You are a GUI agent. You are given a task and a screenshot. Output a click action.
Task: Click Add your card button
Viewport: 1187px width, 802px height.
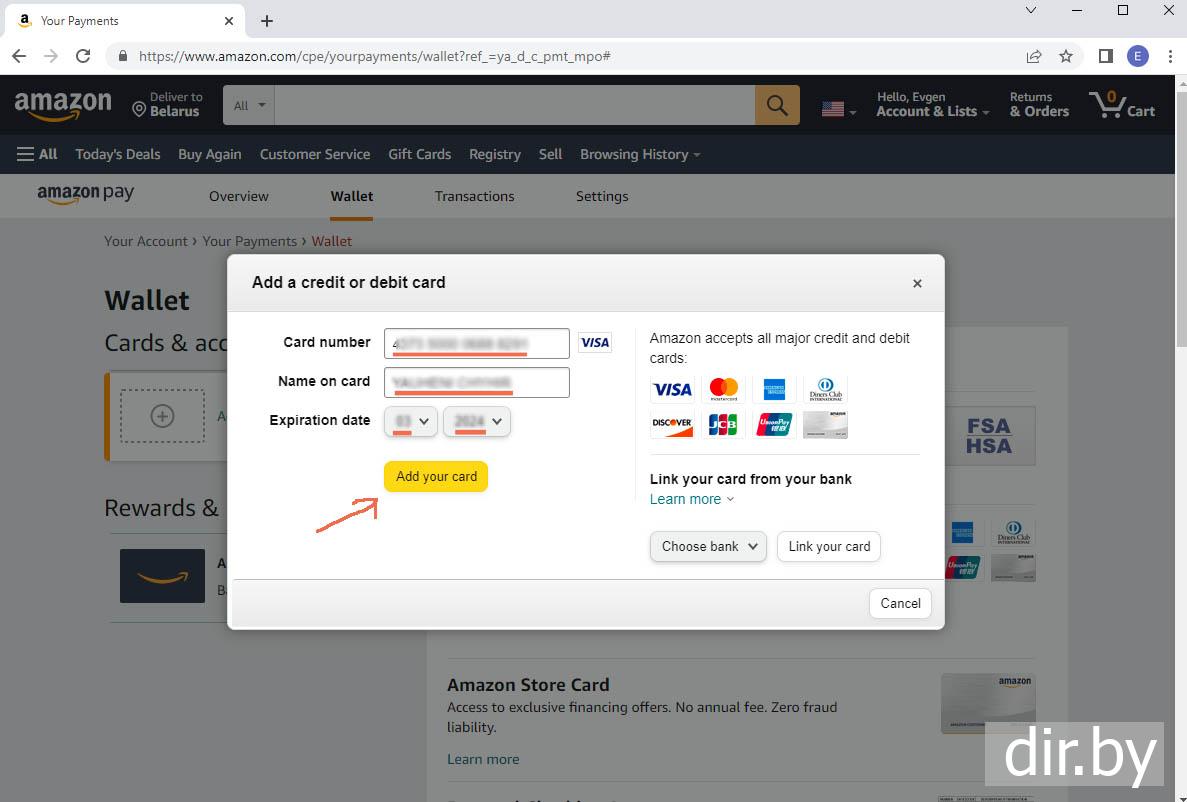coord(436,476)
